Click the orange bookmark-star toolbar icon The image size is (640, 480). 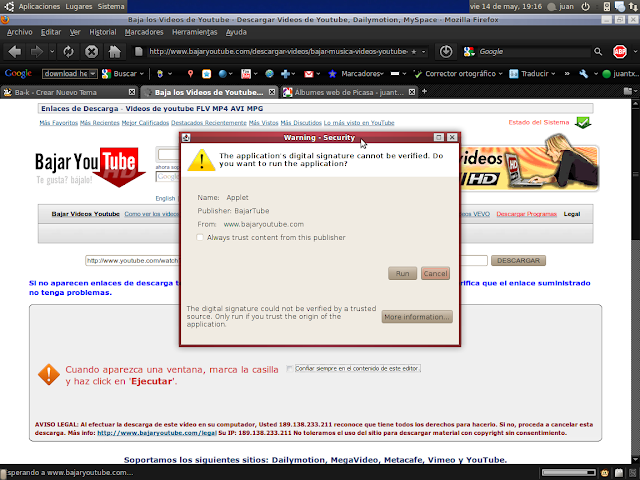click(x=207, y=74)
